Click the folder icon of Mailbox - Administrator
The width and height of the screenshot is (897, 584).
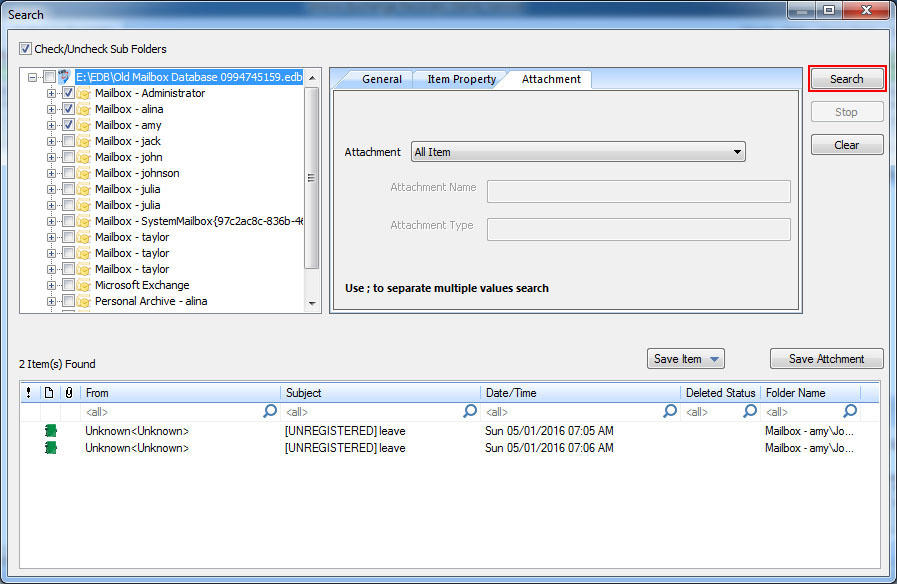point(84,93)
